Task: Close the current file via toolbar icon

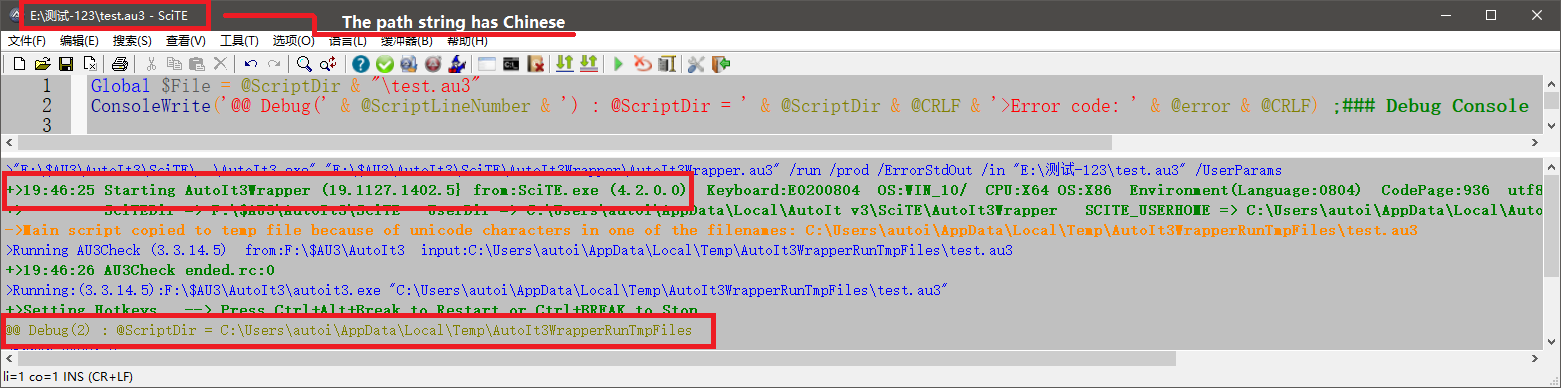Action: pos(90,64)
